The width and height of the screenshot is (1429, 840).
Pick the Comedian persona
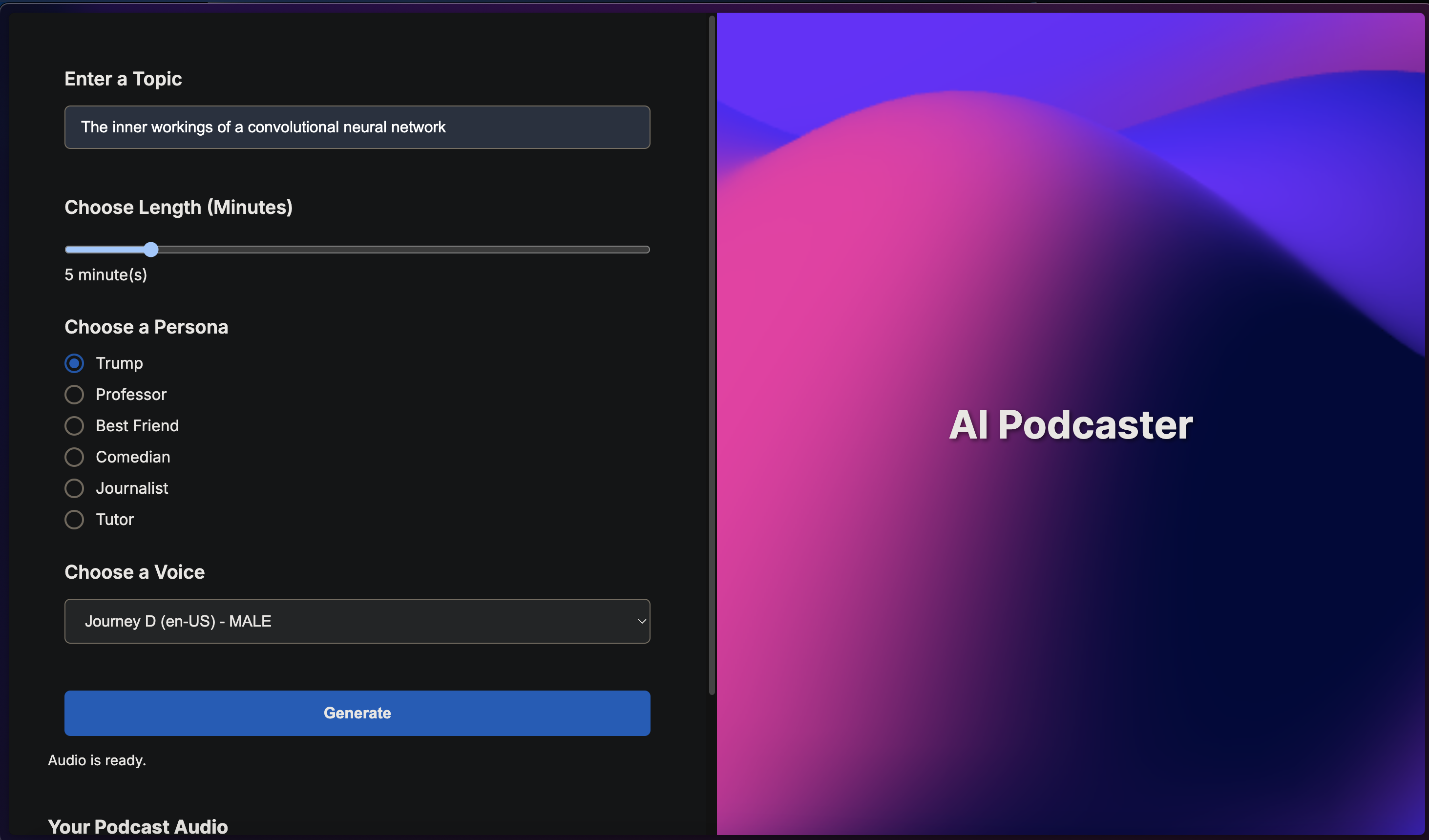coord(74,457)
